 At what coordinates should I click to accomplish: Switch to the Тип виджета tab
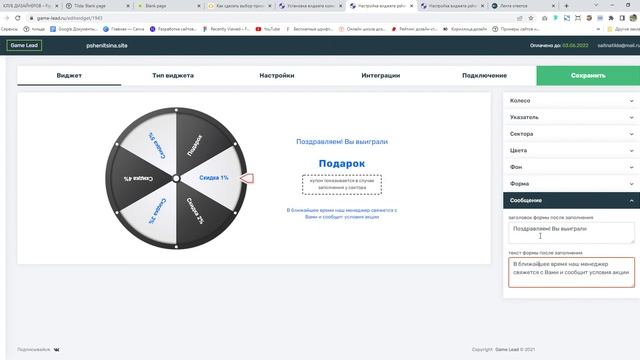pos(173,76)
